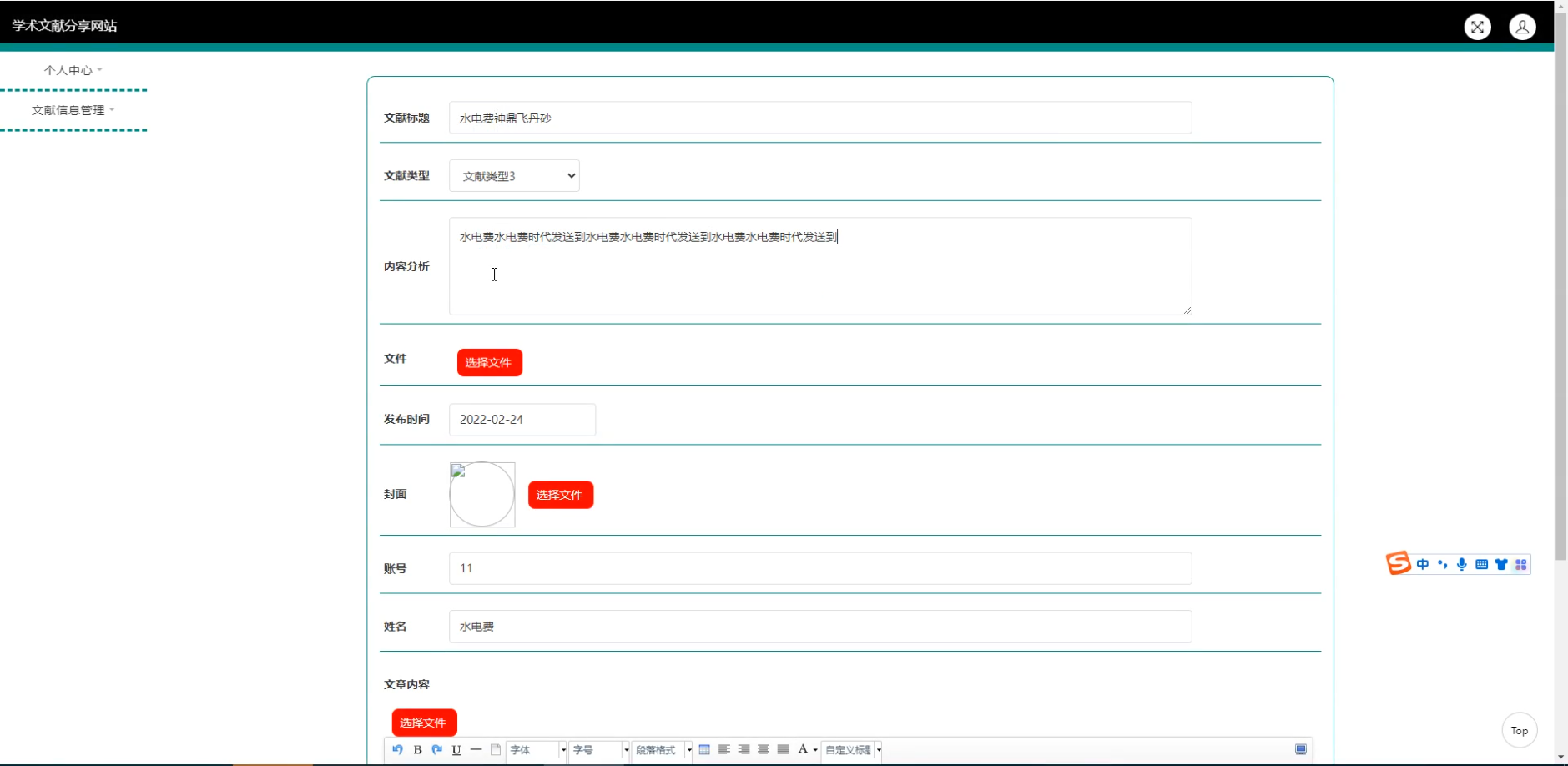Click the blank document icon in editor
1568x766 pixels.
pyautogui.click(x=496, y=749)
